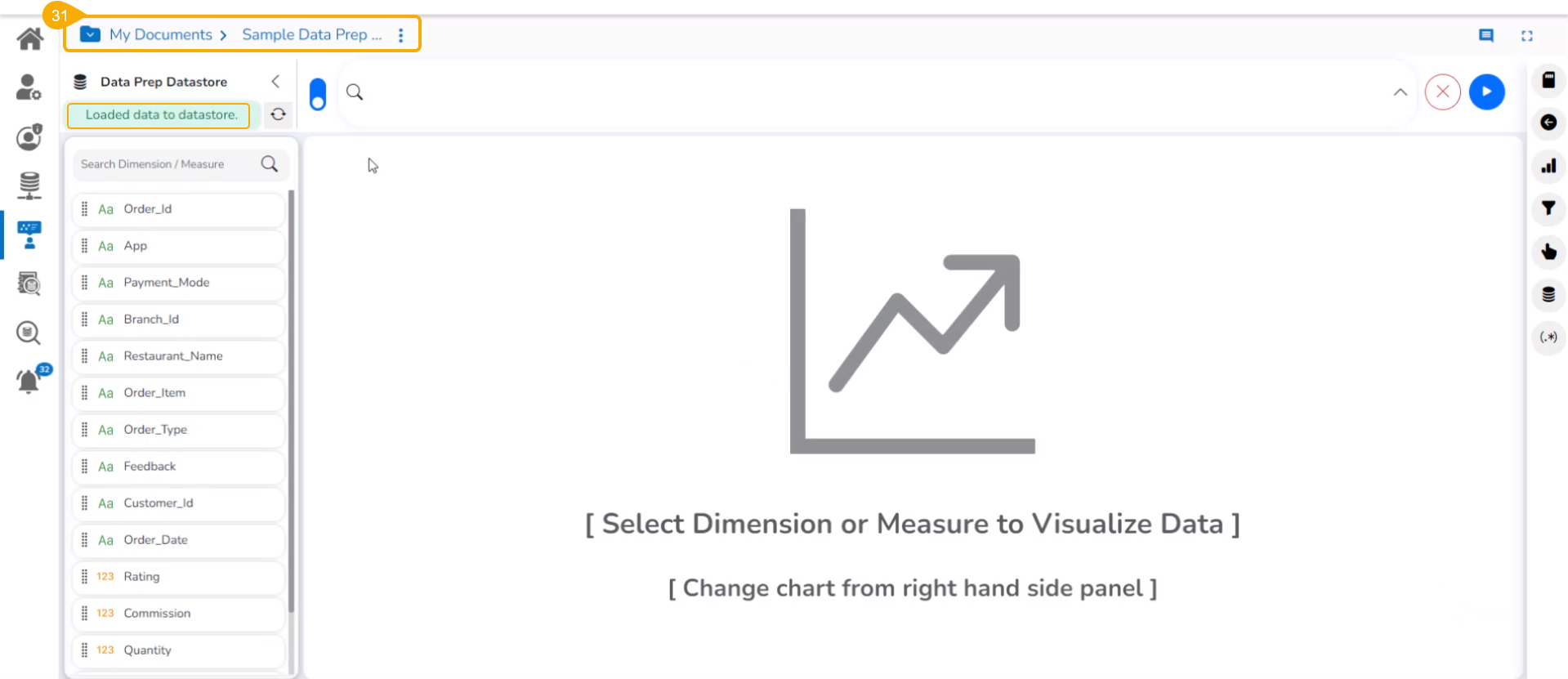Enter fullscreen mode
The image size is (1568, 679).
[1526, 36]
